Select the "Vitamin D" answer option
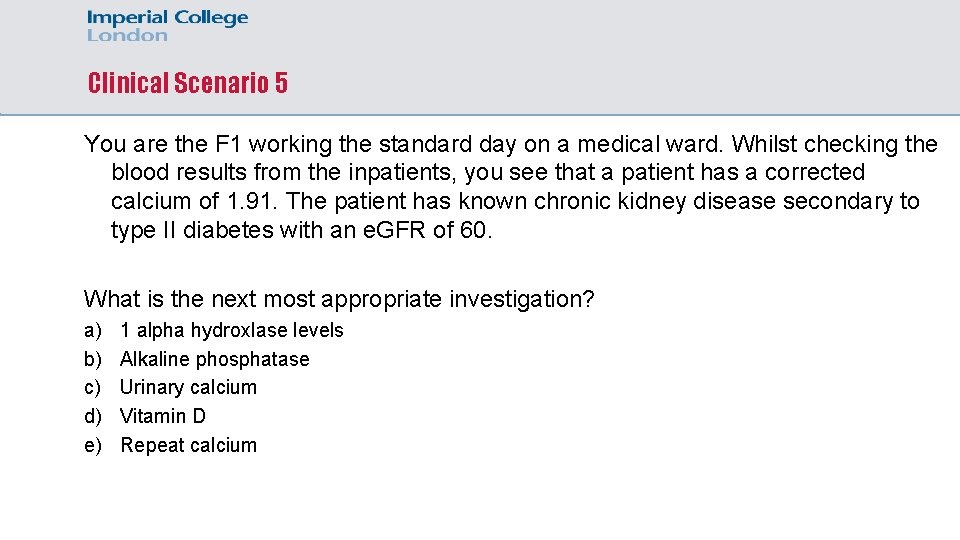The height and width of the screenshot is (540, 960). 162,416
